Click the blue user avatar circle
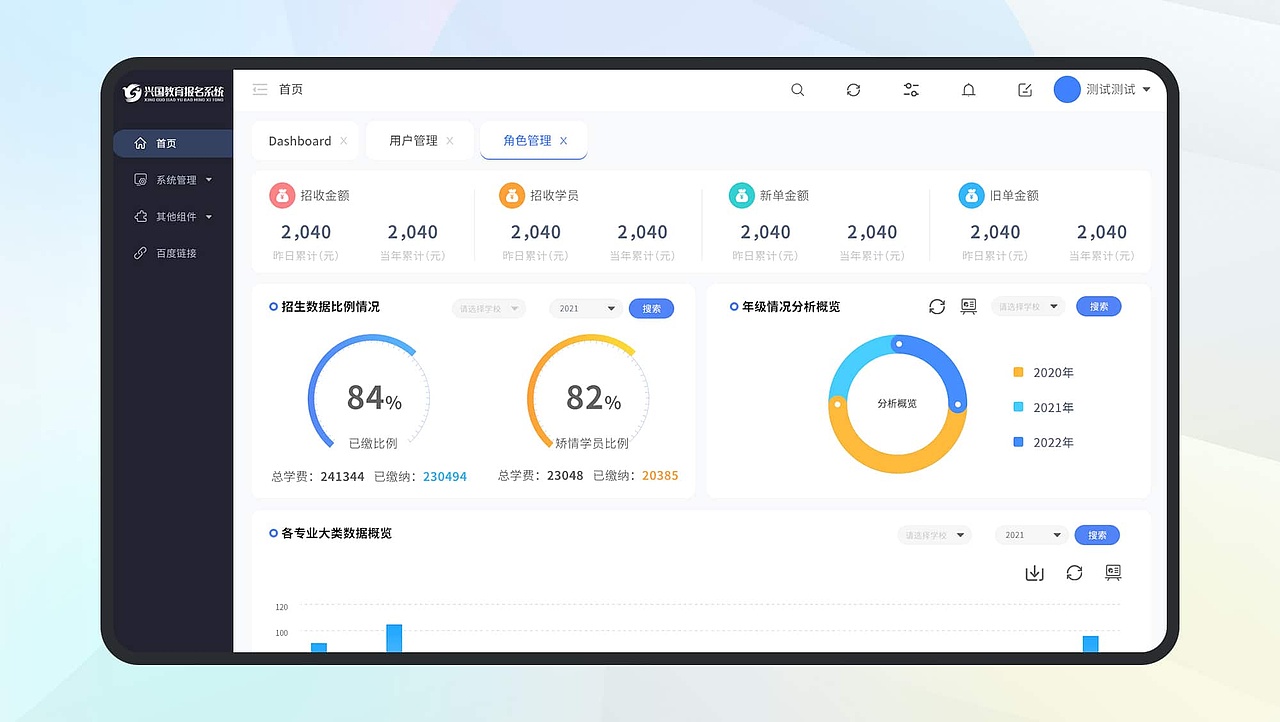 pyautogui.click(x=1067, y=89)
